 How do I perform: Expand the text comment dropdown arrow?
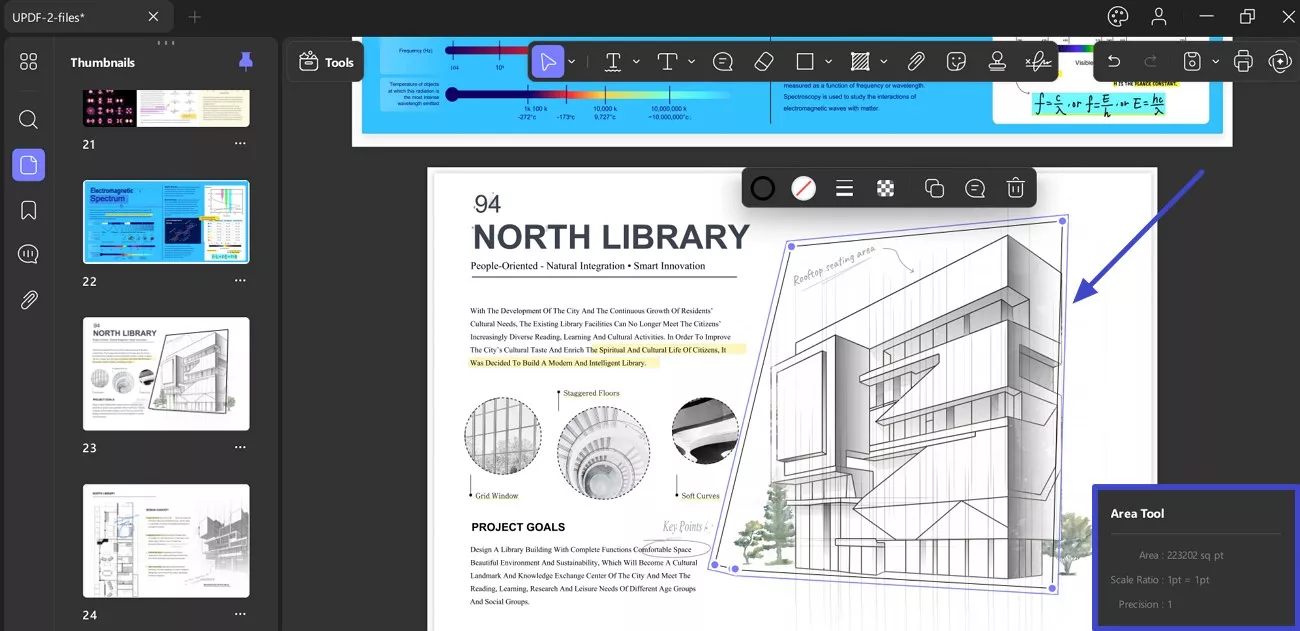(691, 62)
